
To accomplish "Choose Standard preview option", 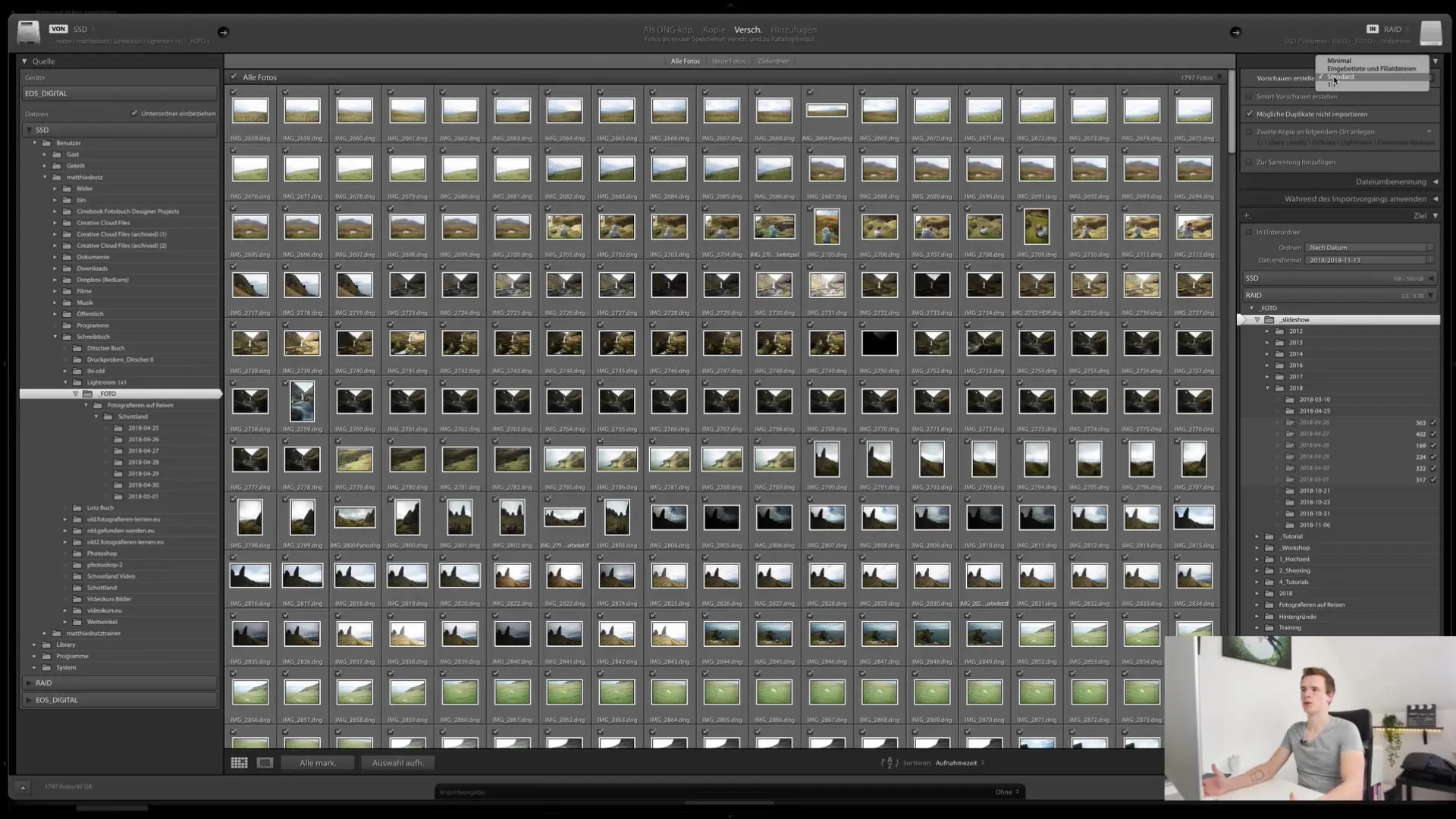I will point(1341,77).
